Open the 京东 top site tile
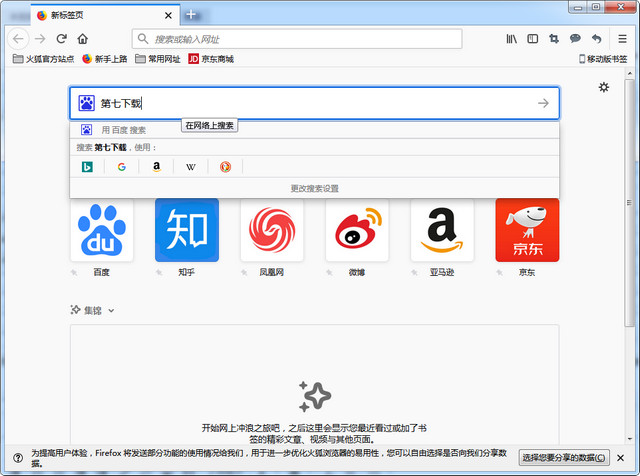Screen dimensions: 640x476 (x=527, y=230)
